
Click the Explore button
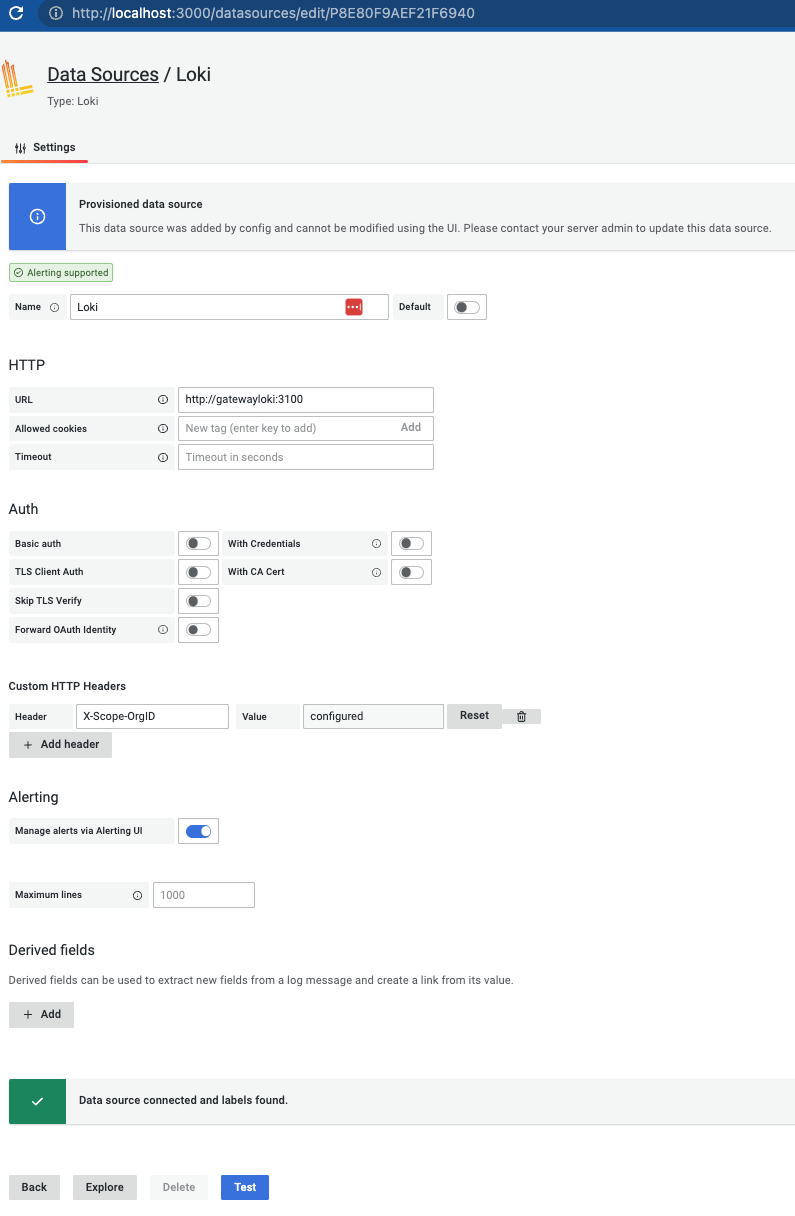(105, 1187)
